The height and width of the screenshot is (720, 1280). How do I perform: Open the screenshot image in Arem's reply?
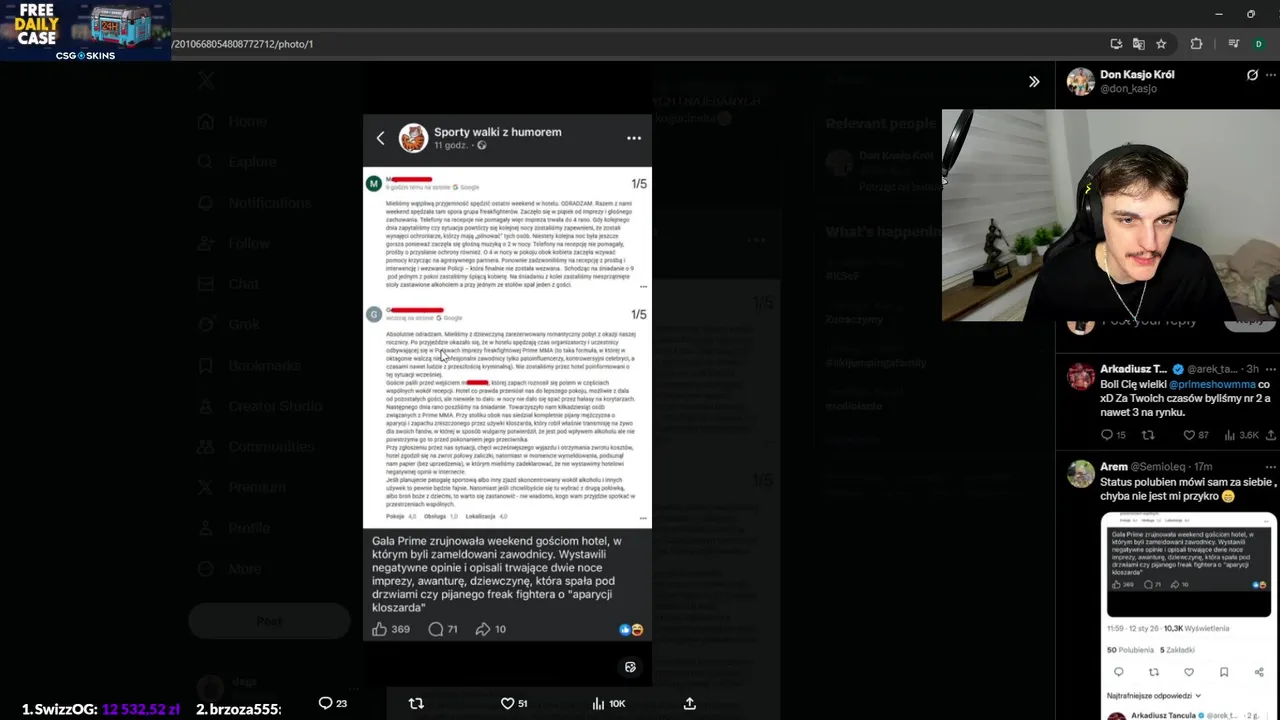pos(1188,615)
